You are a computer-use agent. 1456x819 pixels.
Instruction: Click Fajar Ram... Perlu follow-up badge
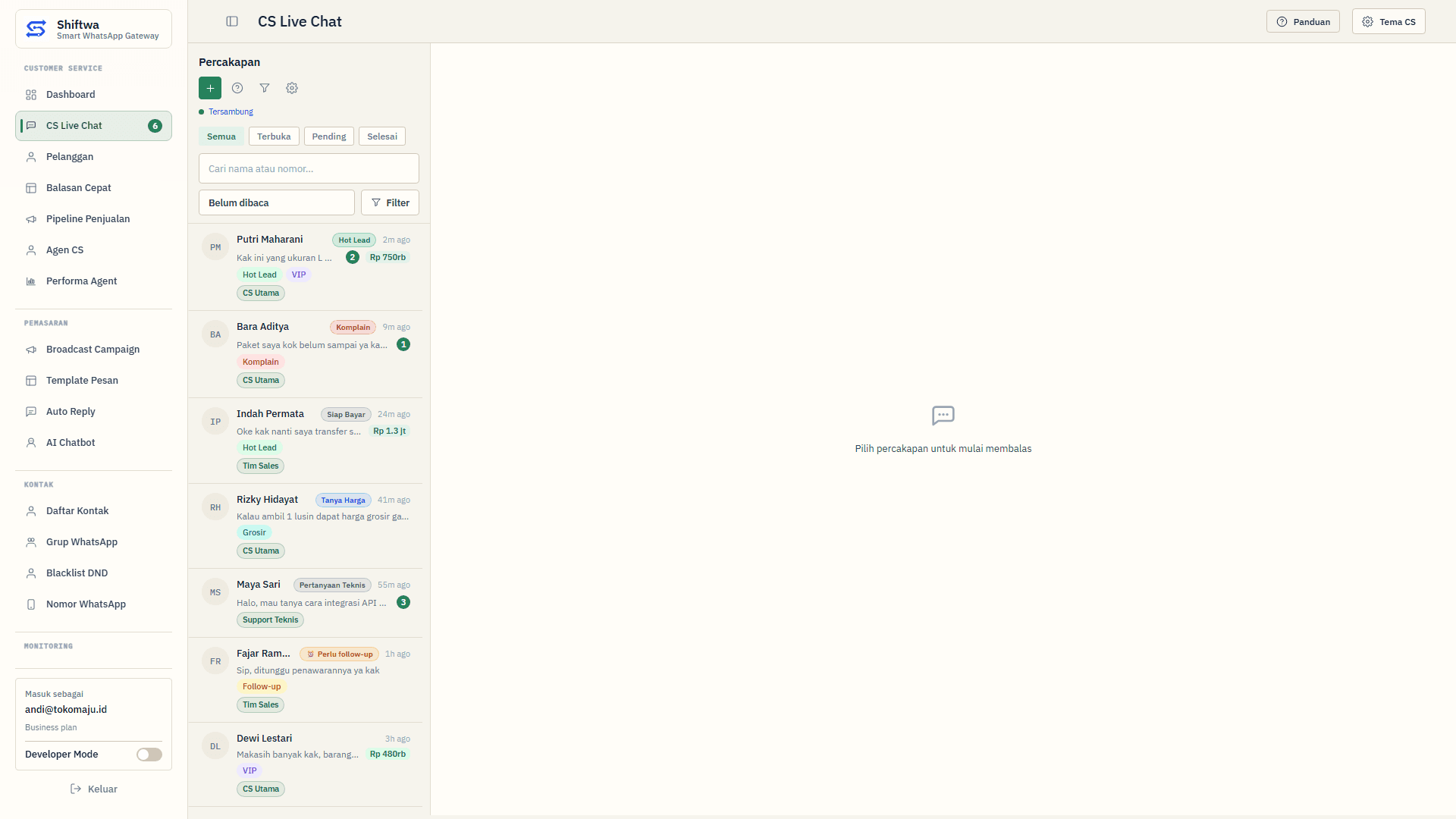[x=340, y=654]
